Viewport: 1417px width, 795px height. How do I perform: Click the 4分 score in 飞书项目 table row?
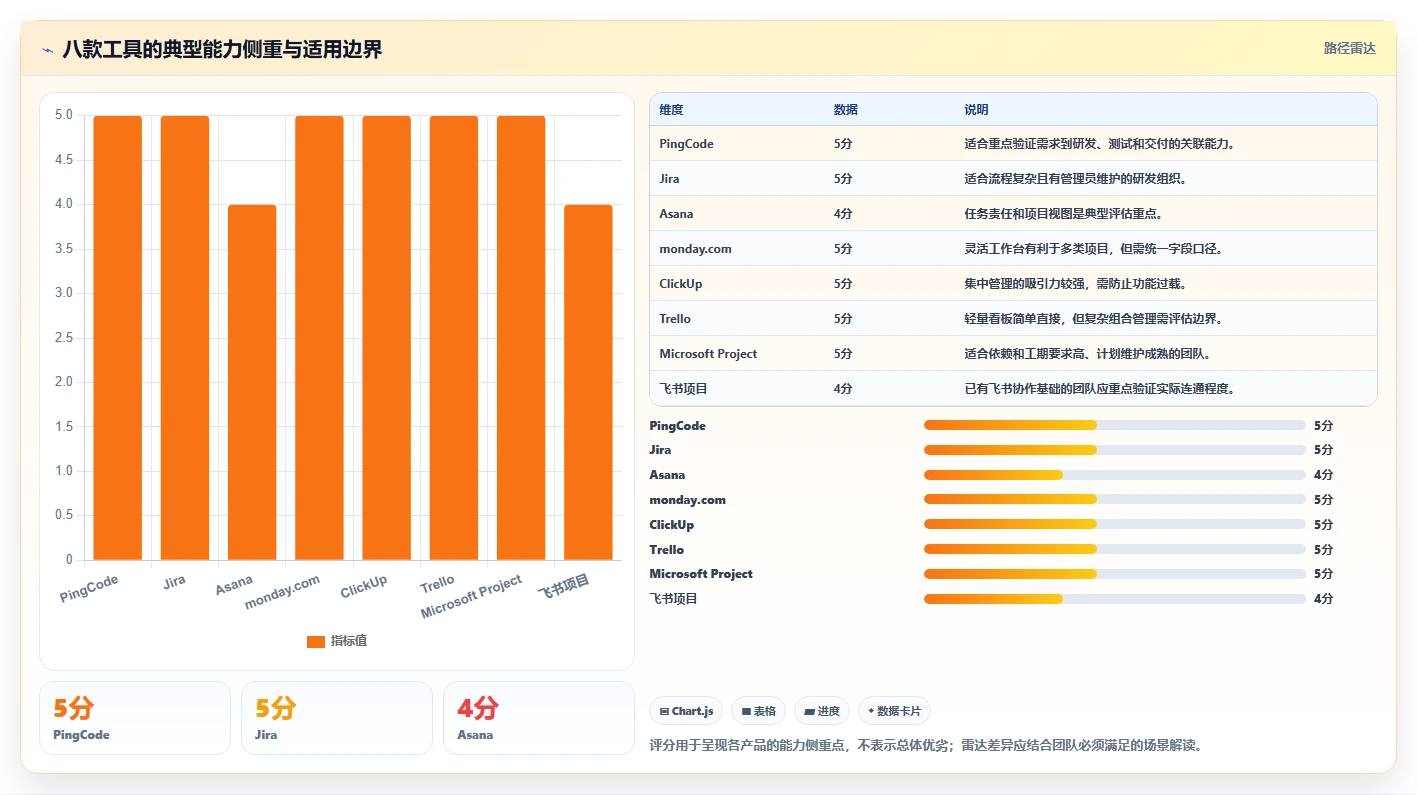(x=843, y=389)
